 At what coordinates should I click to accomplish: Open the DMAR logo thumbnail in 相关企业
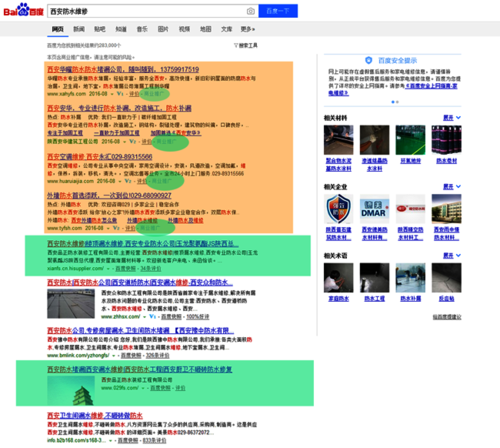(x=374, y=209)
